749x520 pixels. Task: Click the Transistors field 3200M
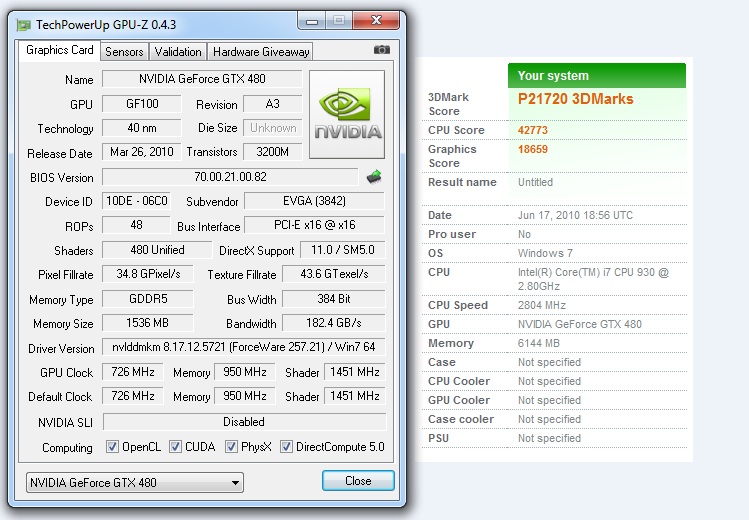tap(273, 152)
